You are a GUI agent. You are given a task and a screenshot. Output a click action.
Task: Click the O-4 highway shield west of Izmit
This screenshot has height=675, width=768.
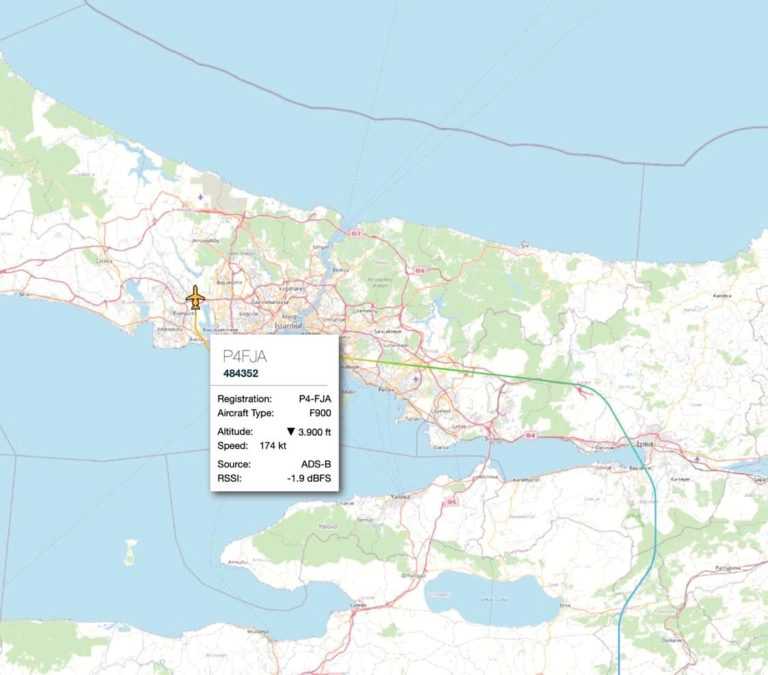(529, 437)
